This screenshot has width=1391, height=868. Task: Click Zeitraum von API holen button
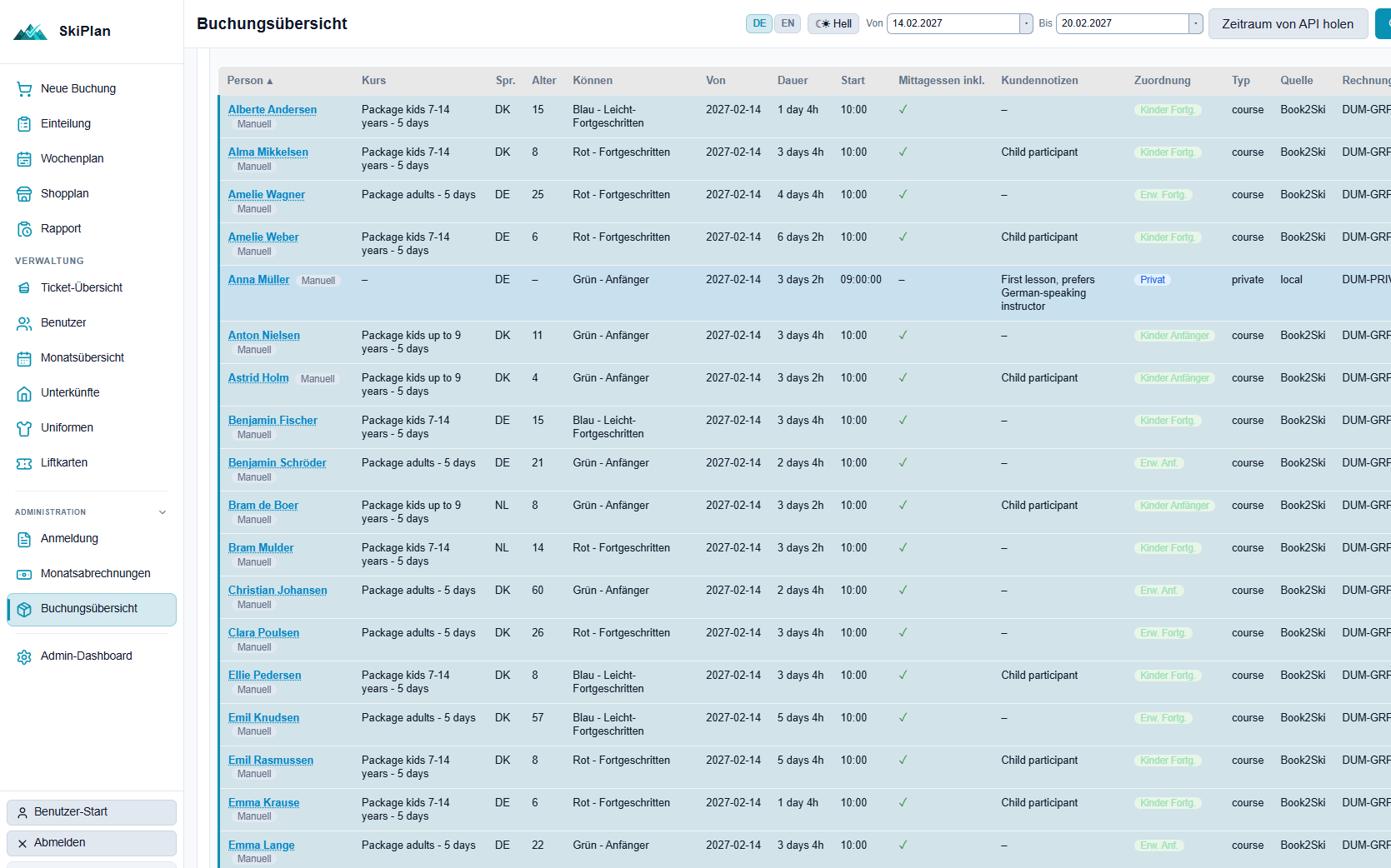coord(1288,24)
